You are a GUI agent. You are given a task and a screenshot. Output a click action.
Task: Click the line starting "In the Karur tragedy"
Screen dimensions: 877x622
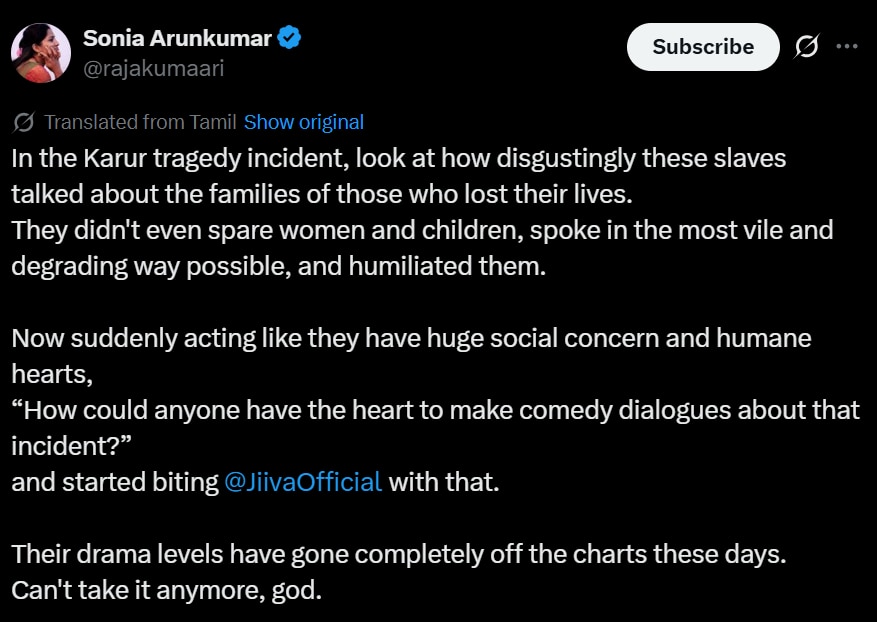tap(398, 158)
